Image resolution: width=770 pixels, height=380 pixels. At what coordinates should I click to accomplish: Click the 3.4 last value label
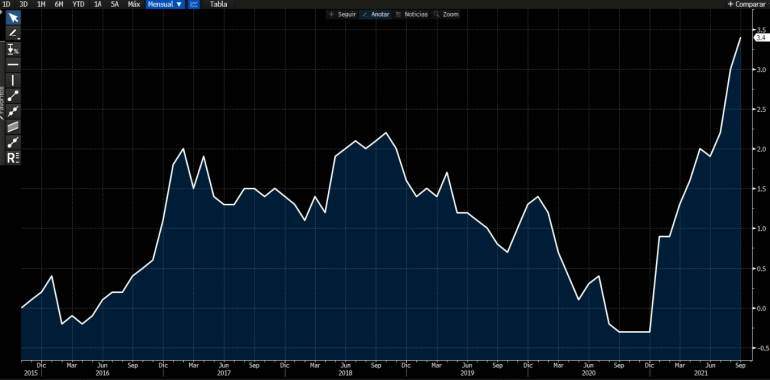(x=760, y=37)
